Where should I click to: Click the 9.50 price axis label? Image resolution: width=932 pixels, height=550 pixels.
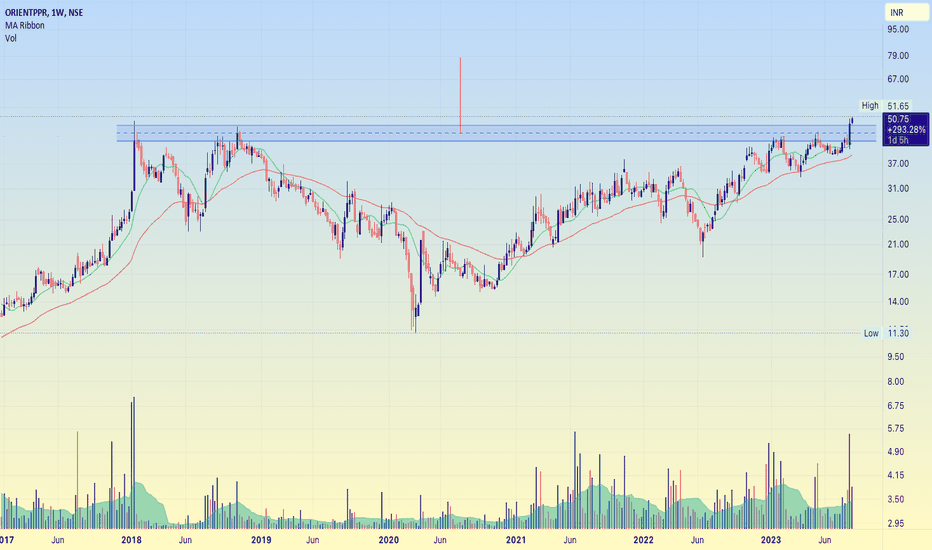tap(896, 357)
